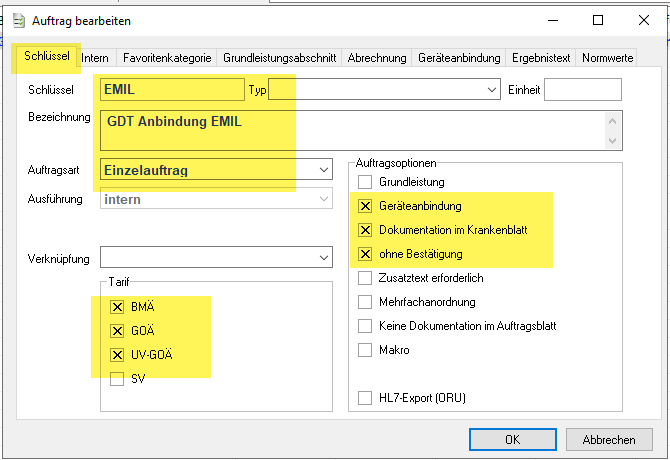Click the OK button

pos(511,439)
